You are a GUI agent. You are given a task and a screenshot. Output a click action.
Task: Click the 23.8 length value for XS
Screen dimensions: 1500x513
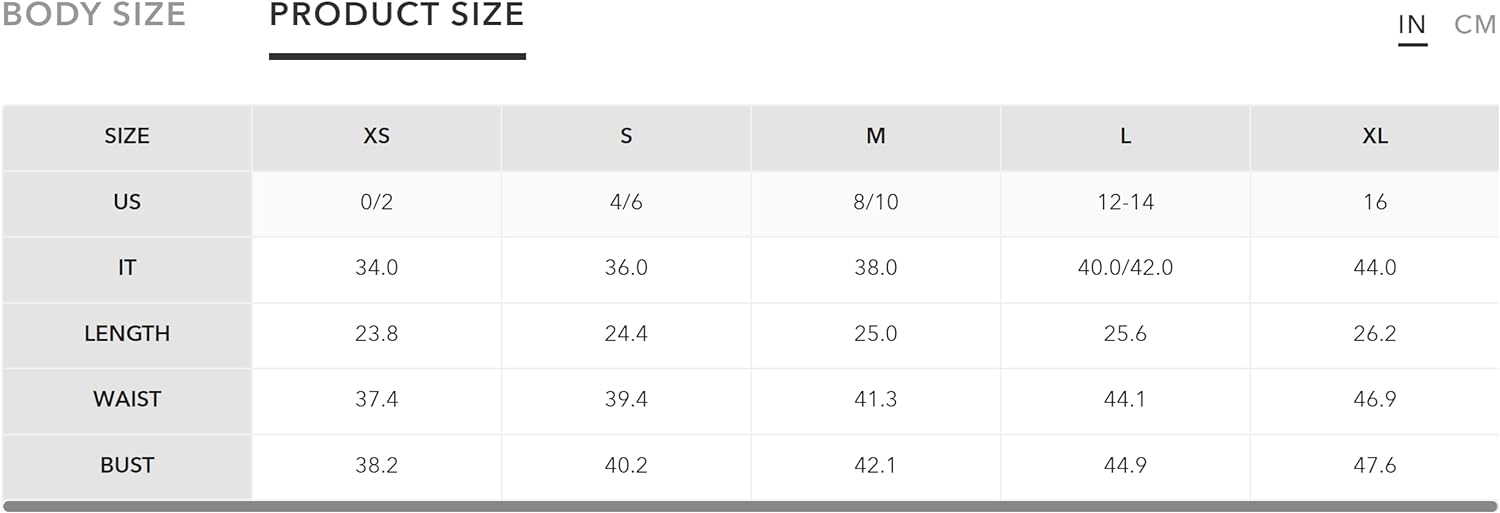pos(376,334)
